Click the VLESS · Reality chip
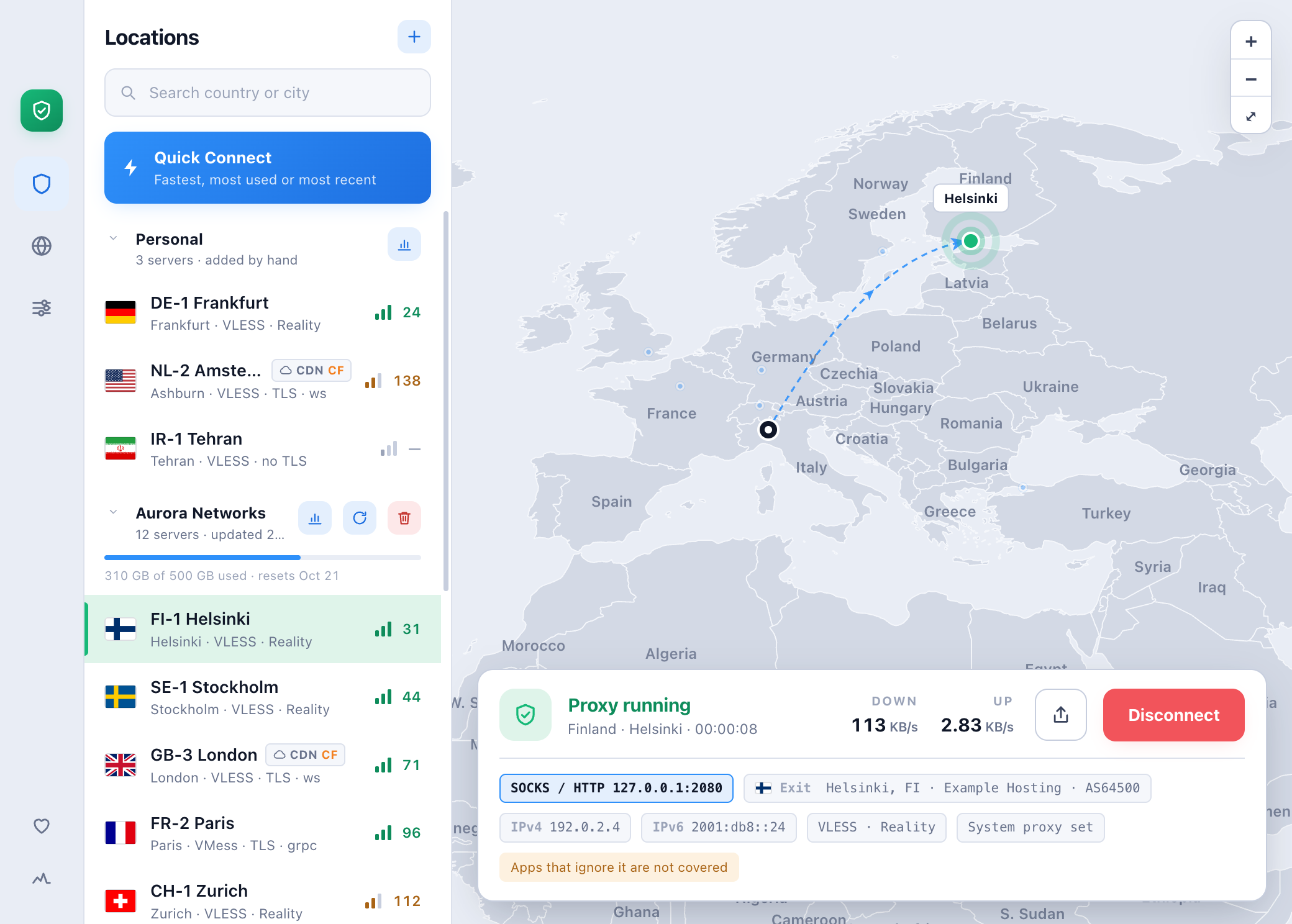This screenshot has width=1292, height=924. 876,827
